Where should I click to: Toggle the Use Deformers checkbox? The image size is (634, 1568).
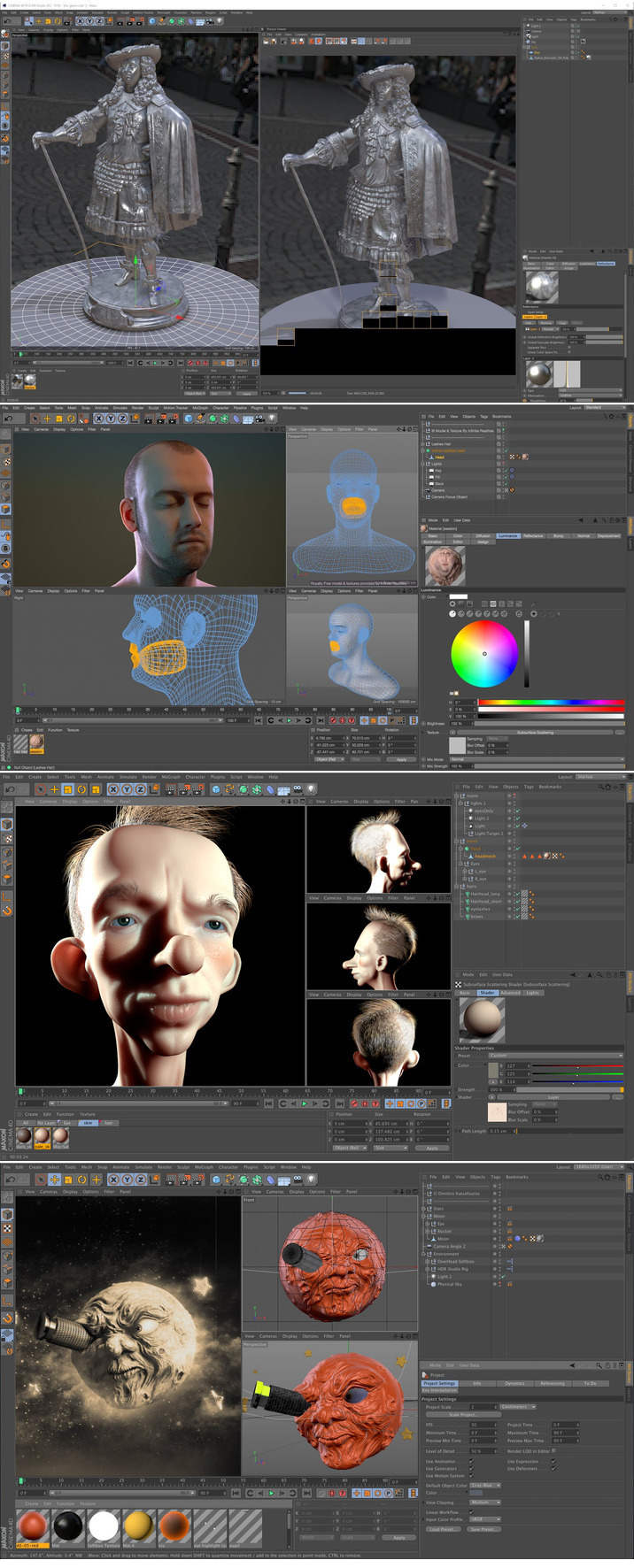553,1469
